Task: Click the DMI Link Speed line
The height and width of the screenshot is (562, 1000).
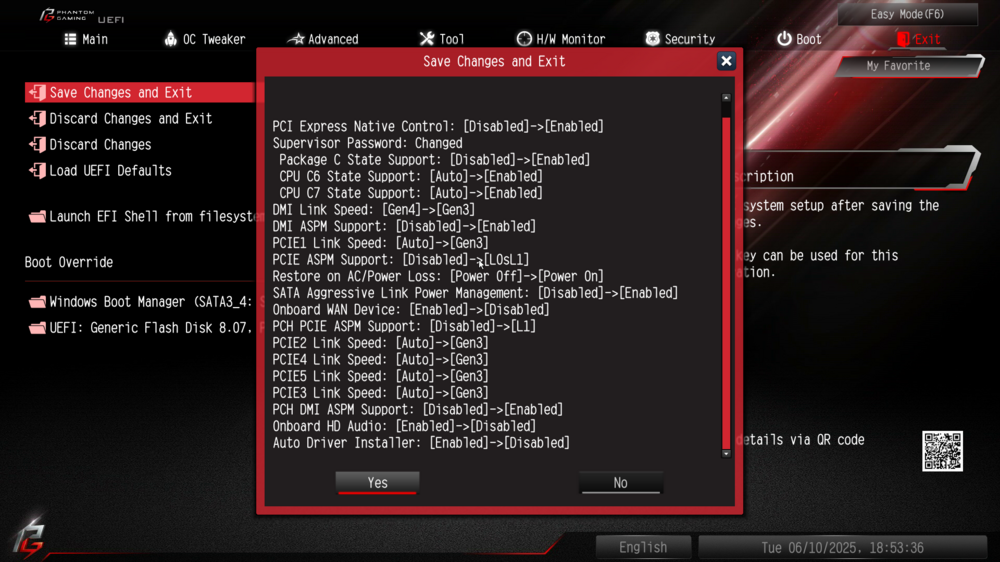Action: pyautogui.click(x=373, y=209)
